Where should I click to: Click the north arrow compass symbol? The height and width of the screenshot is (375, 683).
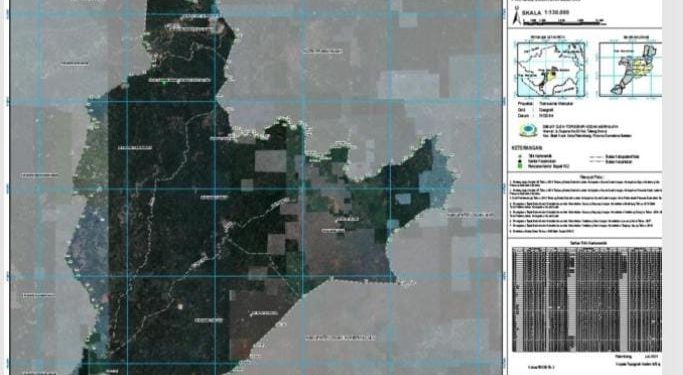(x=516, y=17)
